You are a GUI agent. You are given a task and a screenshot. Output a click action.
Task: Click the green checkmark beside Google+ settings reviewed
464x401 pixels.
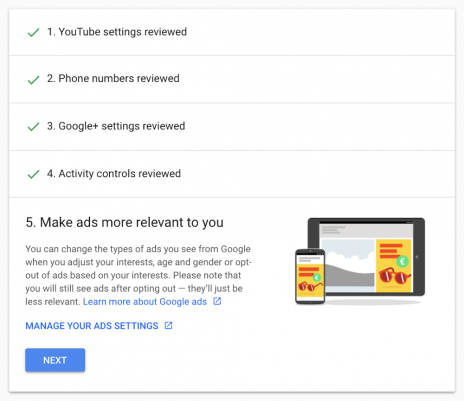pyautogui.click(x=33, y=127)
